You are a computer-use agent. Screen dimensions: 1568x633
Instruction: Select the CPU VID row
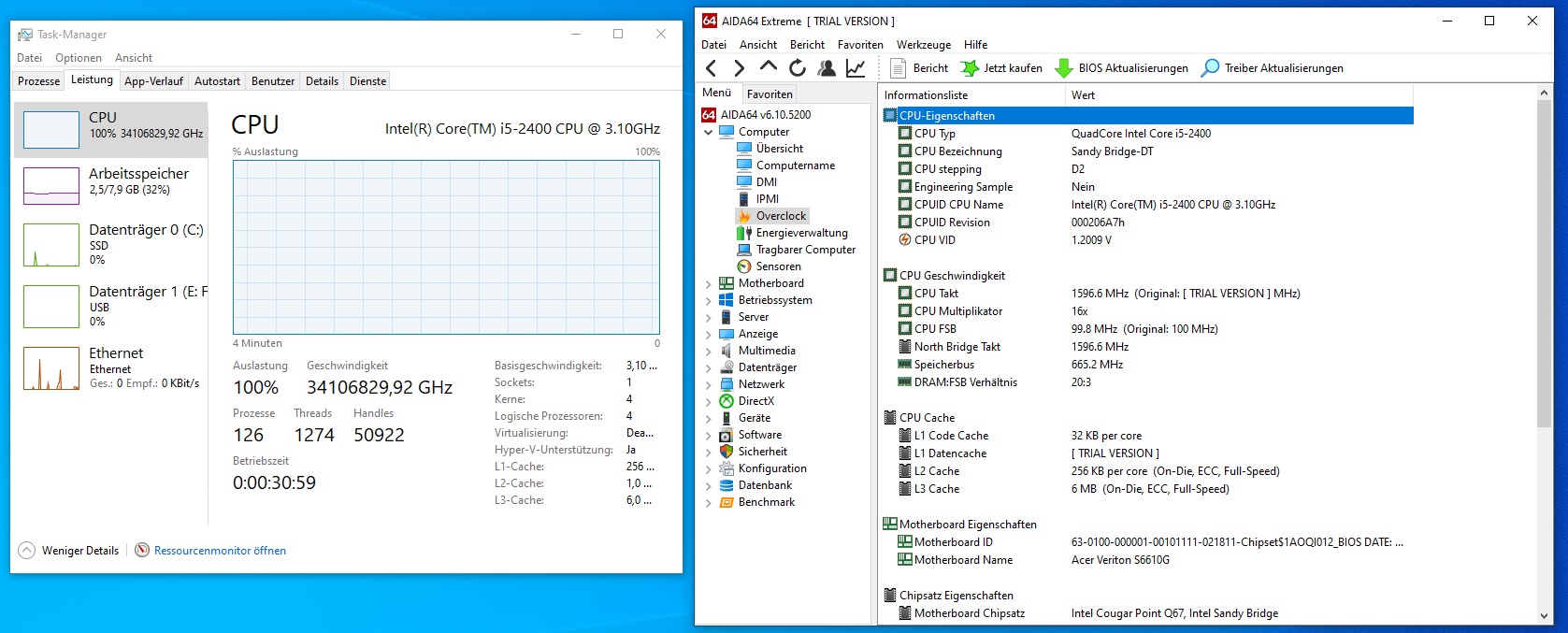(1147, 240)
